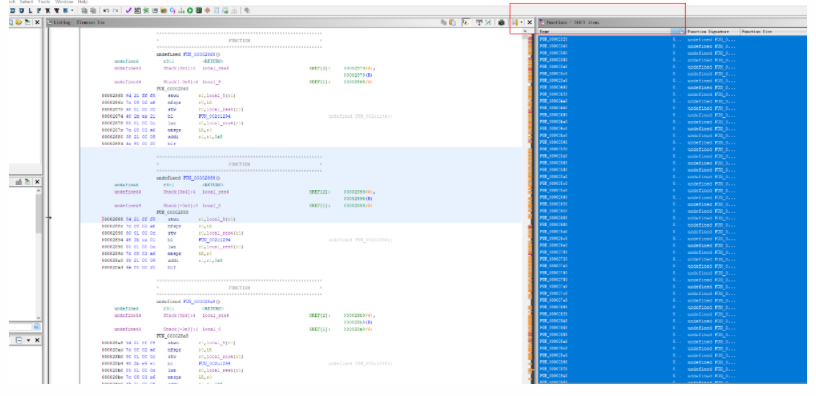Click the Paste icon in the Listing header
Viewport: 816px width, 396px height.
point(453,22)
